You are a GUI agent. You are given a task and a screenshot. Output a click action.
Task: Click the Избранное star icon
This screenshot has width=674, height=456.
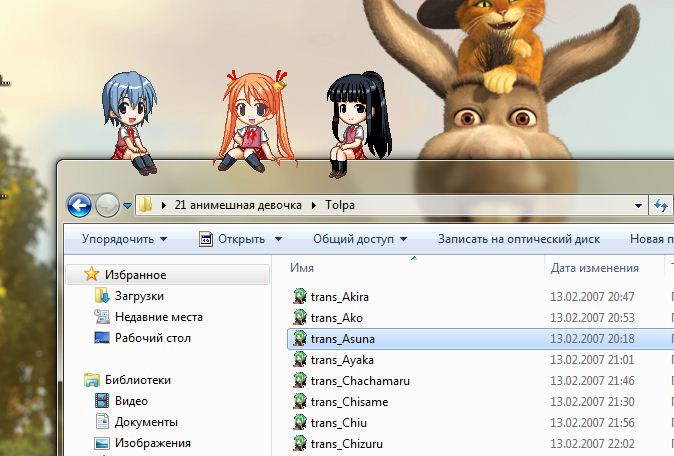[91, 274]
